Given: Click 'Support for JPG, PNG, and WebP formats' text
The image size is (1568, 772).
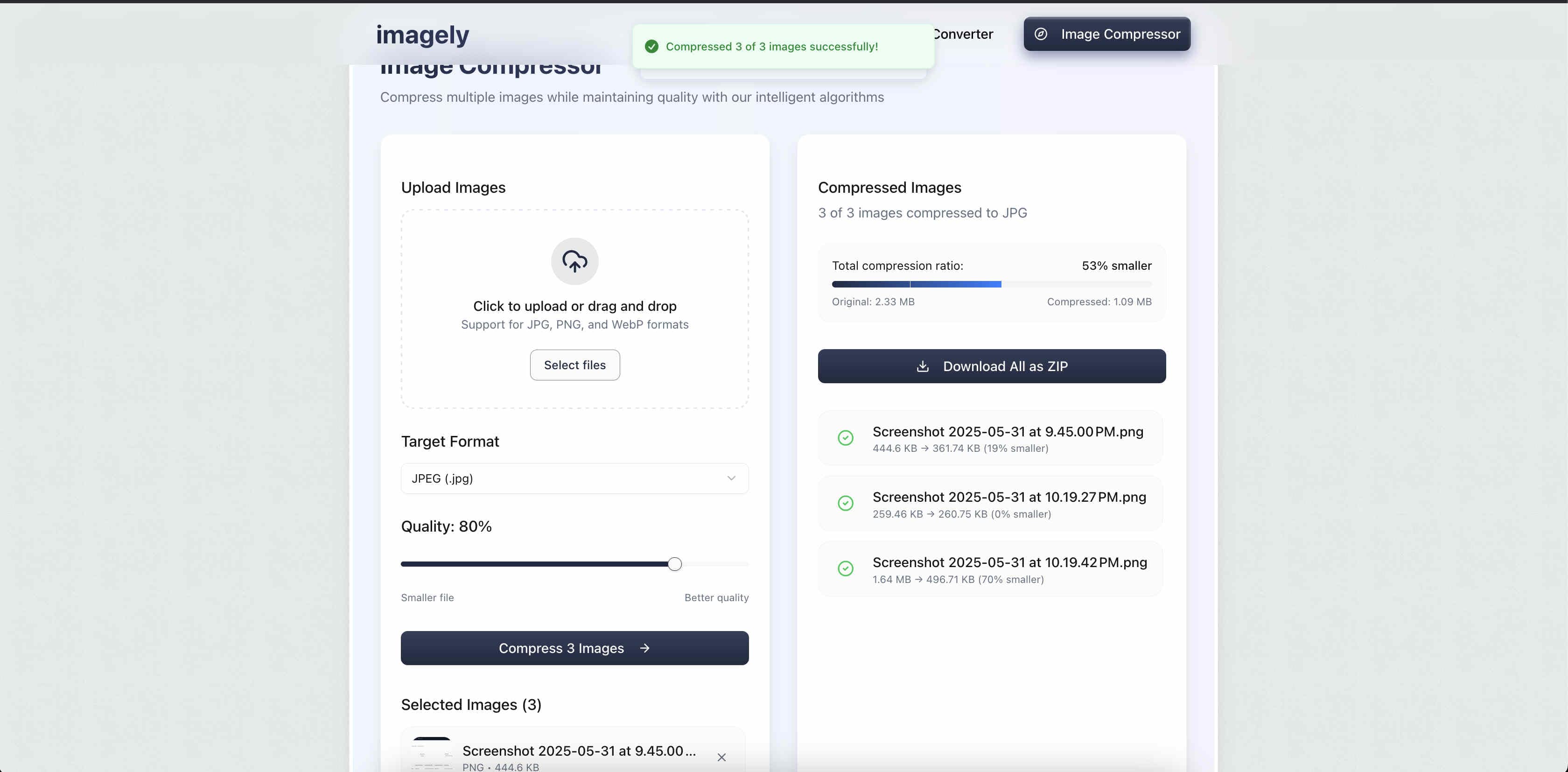Looking at the screenshot, I should pos(574,324).
